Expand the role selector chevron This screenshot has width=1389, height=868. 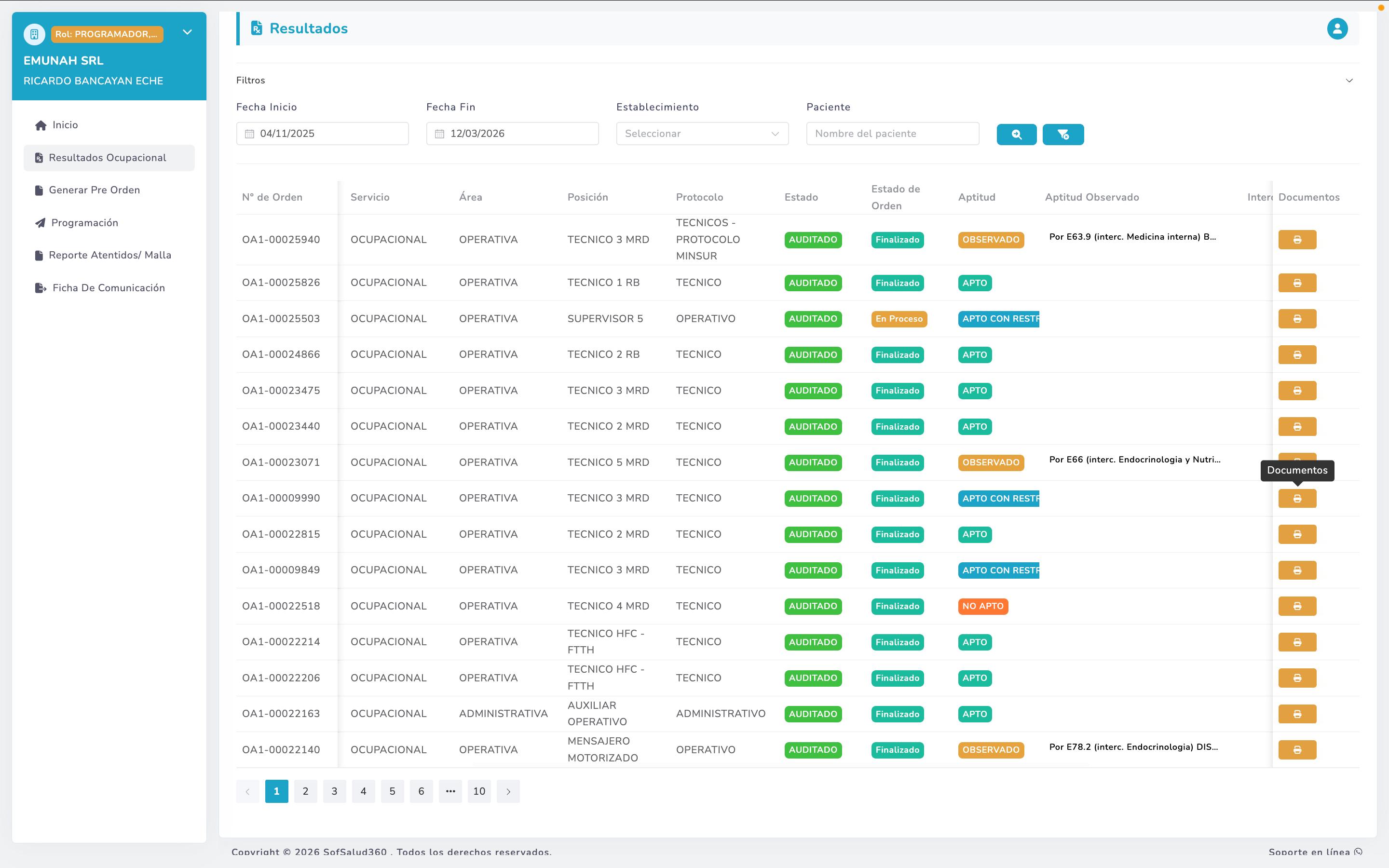(187, 33)
